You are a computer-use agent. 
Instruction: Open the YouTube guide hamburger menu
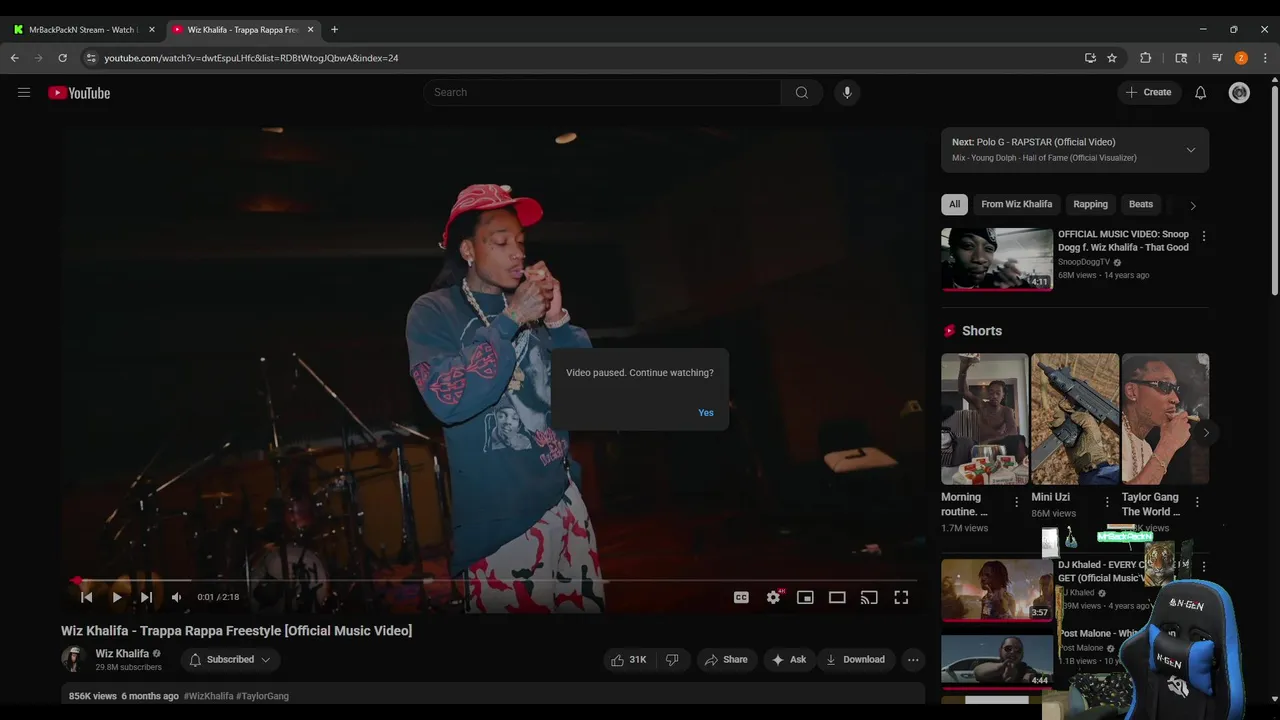24,93
